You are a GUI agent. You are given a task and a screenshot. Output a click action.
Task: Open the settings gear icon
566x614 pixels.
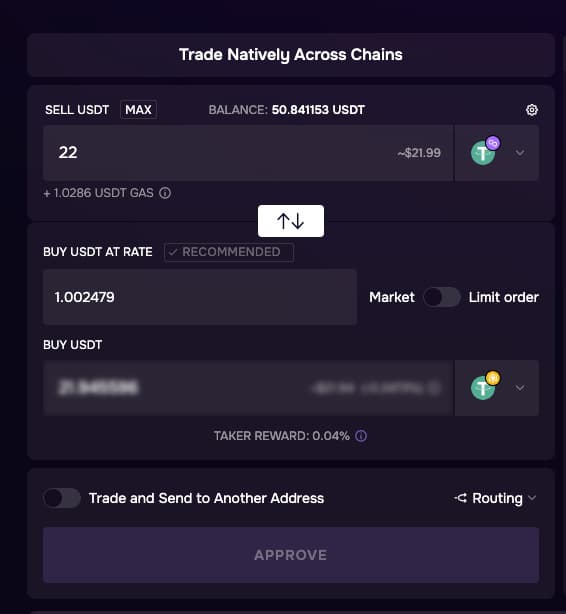tap(532, 110)
